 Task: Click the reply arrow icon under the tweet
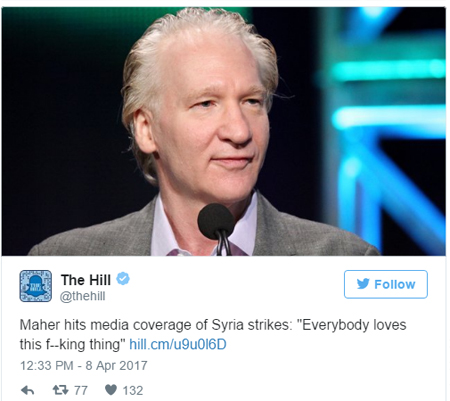[28, 390]
